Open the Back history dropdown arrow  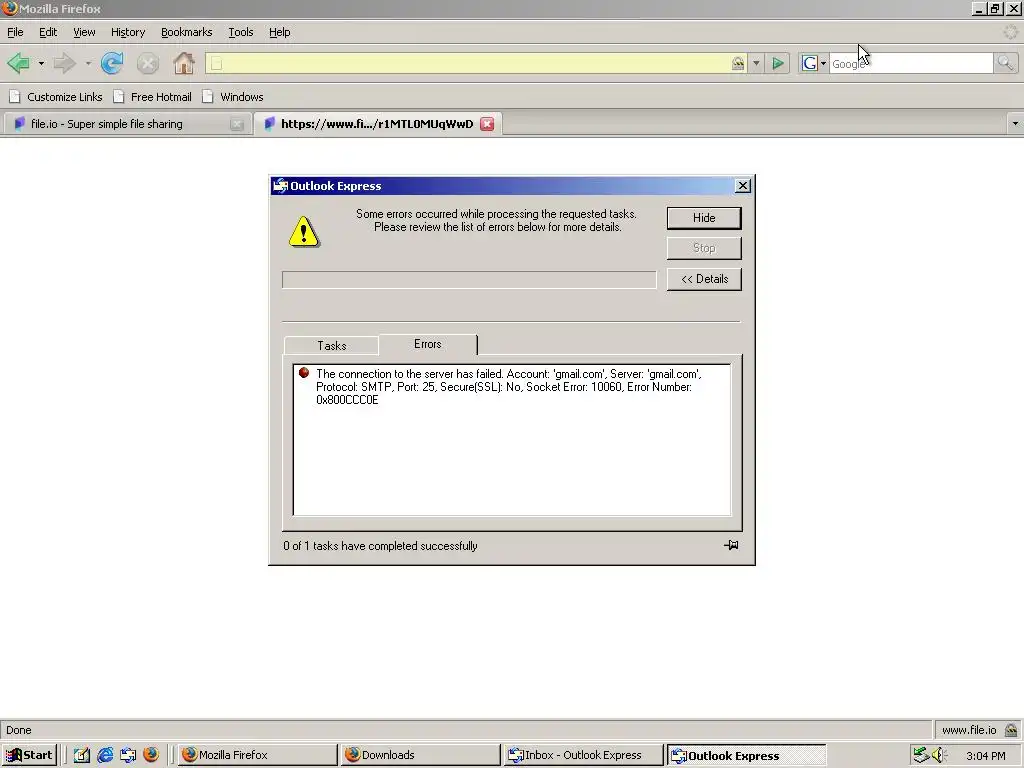(x=41, y=63)
